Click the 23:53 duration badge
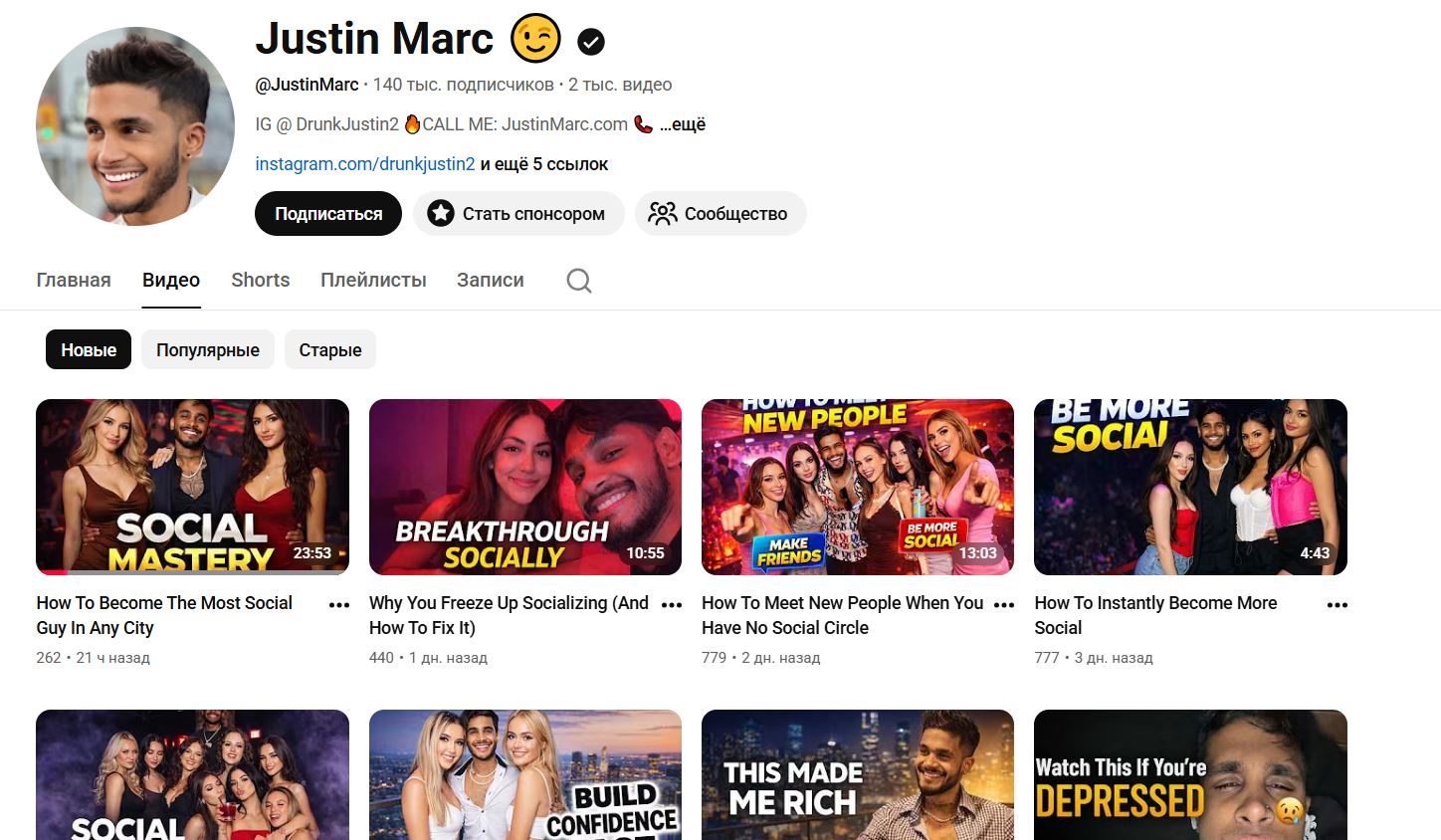The height and width of the screenshot is (840, 1441). point(311,553)
